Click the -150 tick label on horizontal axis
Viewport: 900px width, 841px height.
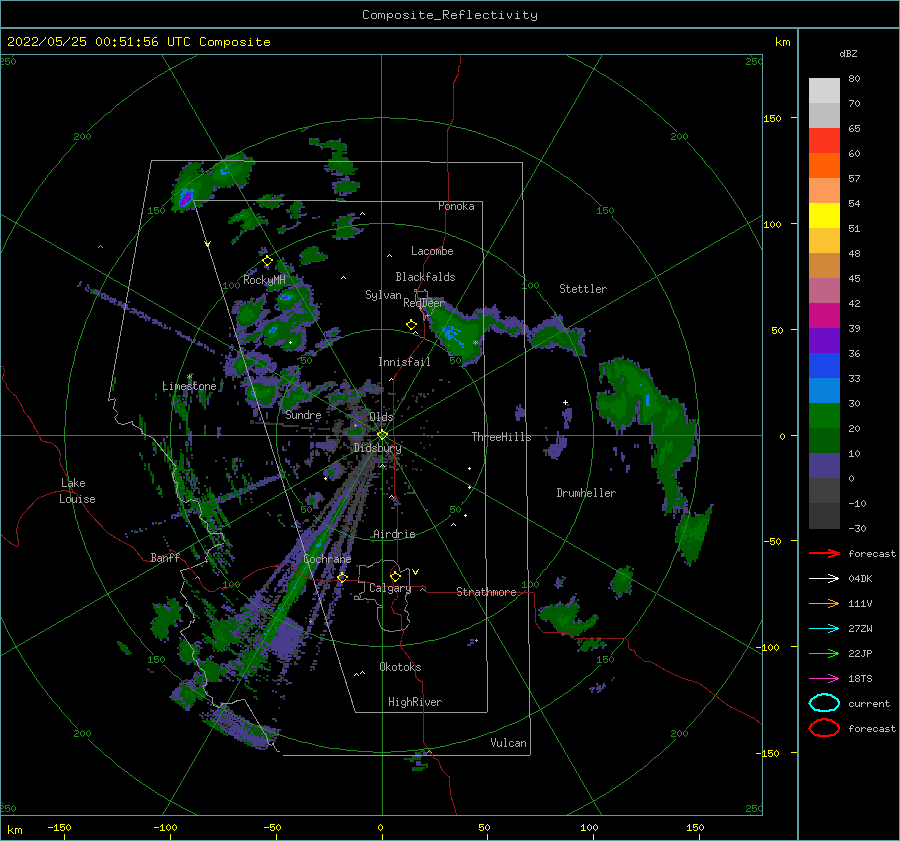point(59,827)
